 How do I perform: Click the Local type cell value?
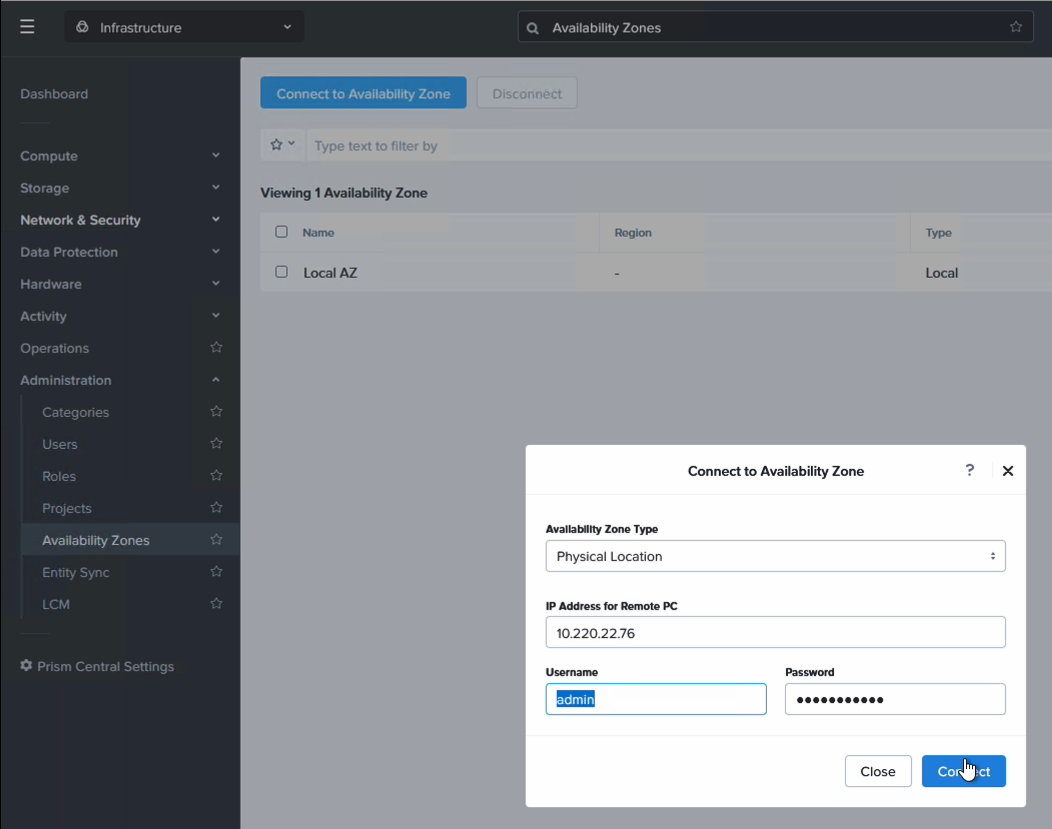(941, 273)
